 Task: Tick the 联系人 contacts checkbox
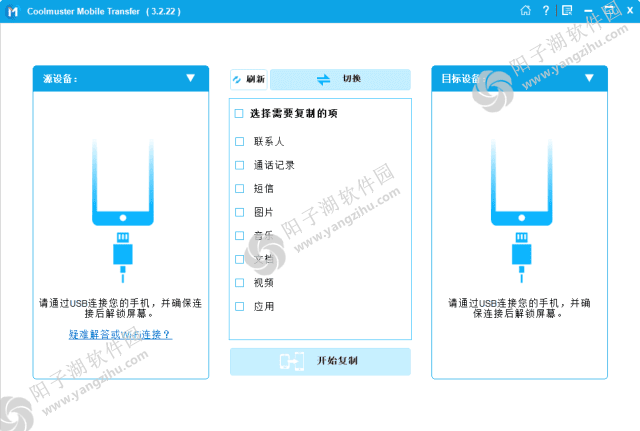pyautogui.click(x=240, y=142)
